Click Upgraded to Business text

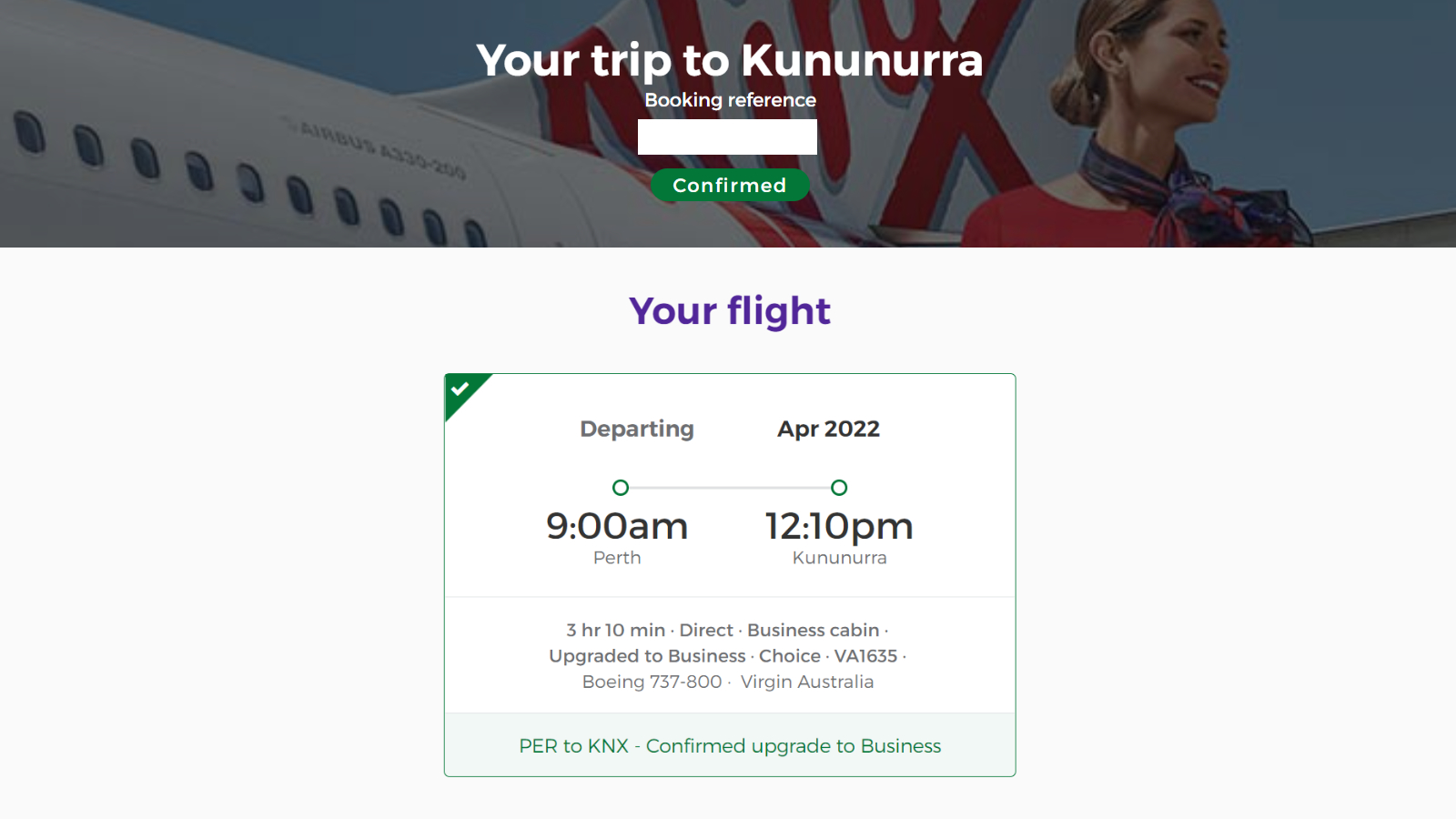(x=647, y=655)
